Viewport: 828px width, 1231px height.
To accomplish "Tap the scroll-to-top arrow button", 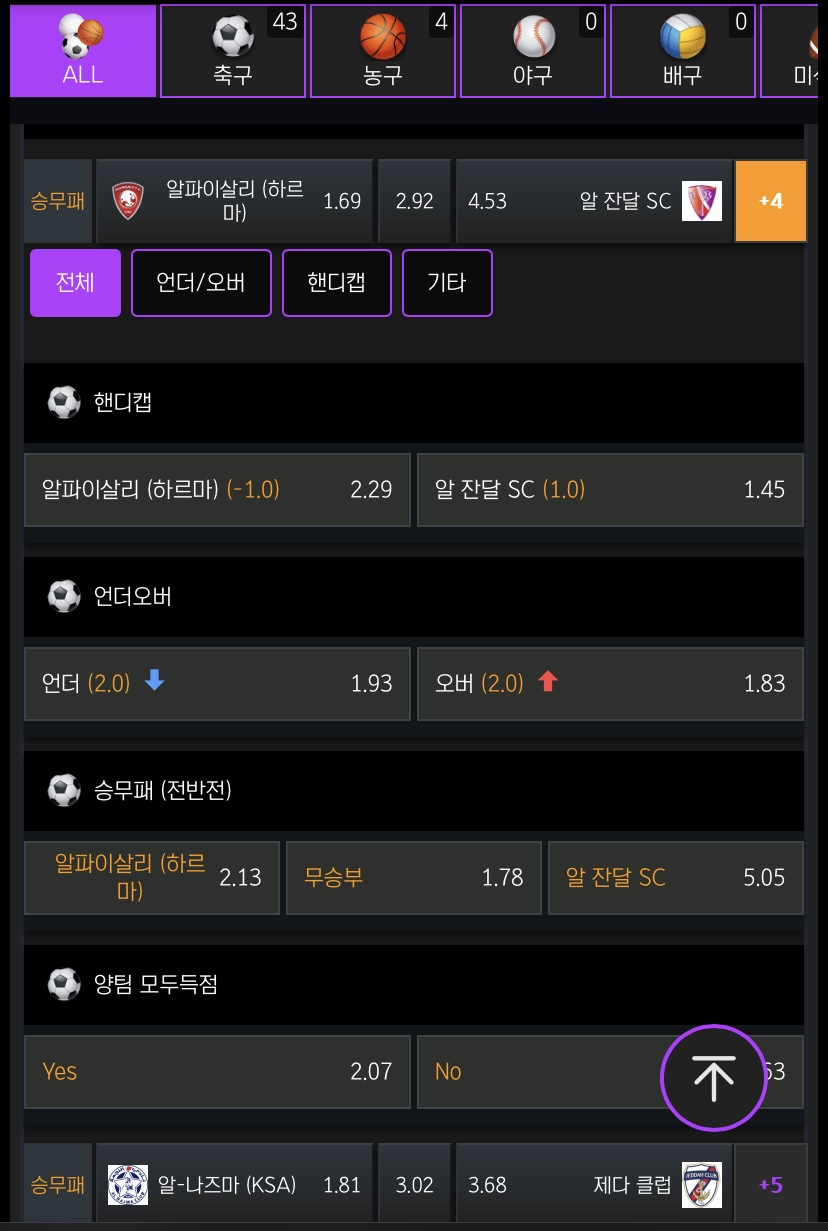I will click(714, 1078).
